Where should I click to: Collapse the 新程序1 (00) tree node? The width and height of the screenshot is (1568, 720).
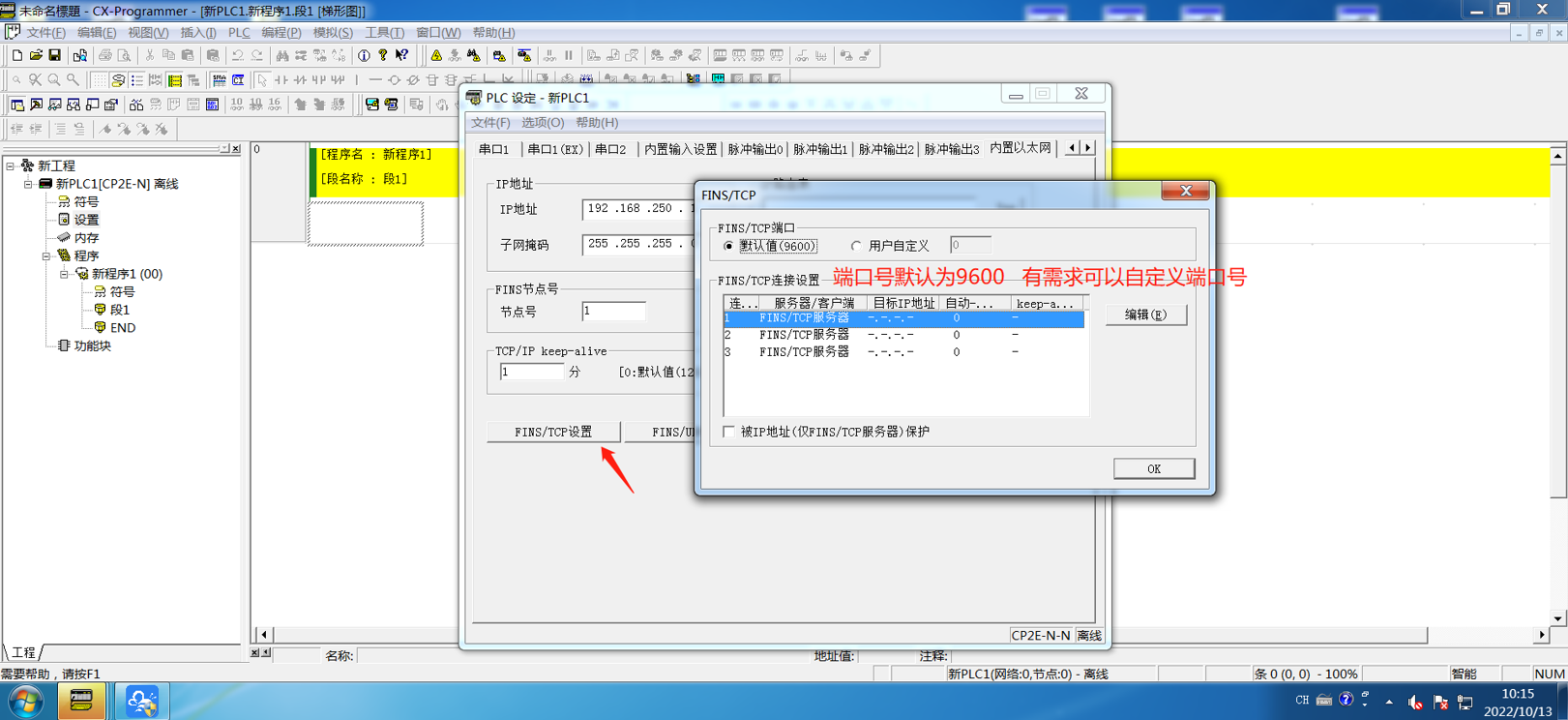[65, 274]
